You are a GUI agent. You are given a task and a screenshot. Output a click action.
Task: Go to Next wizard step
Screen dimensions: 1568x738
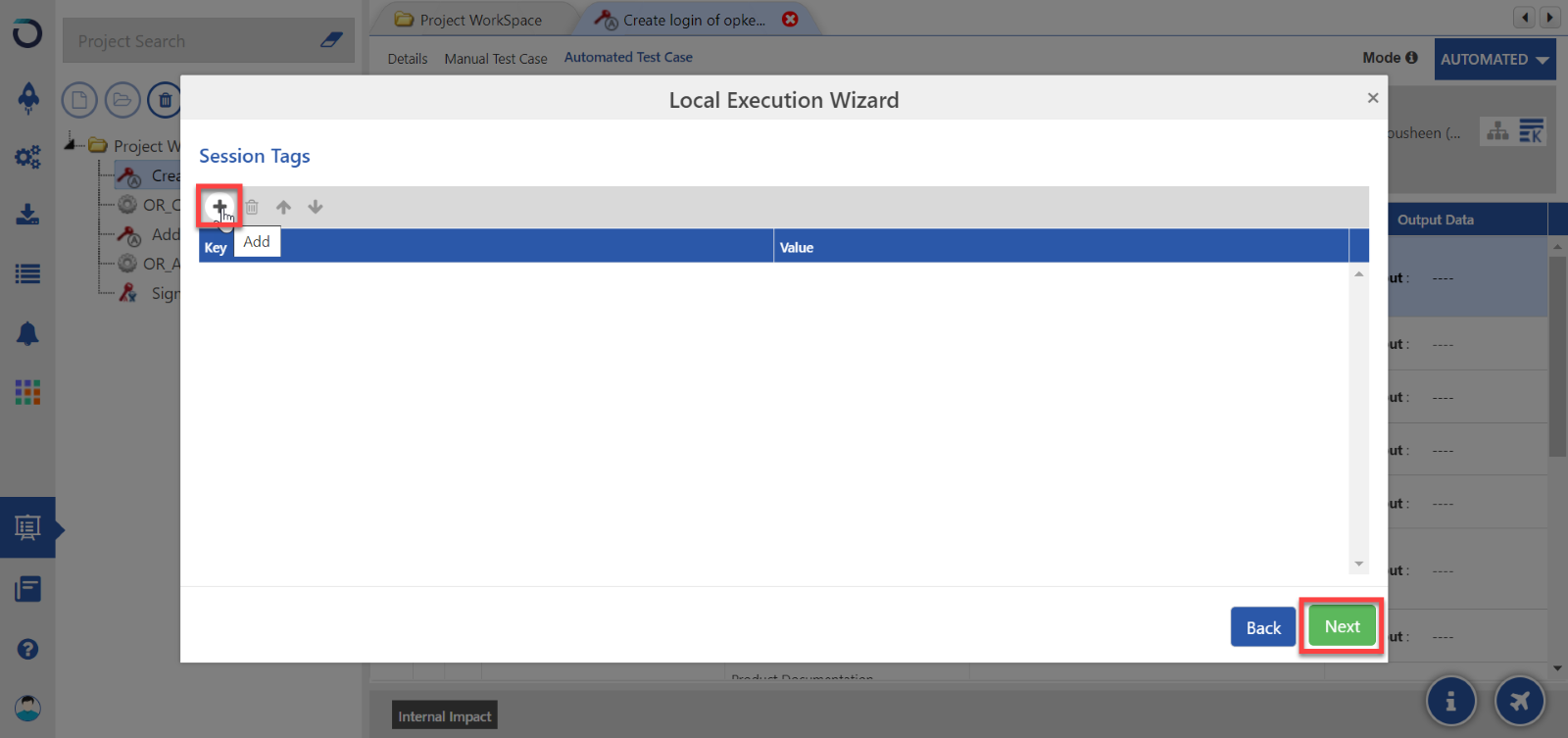[1342, 626]
